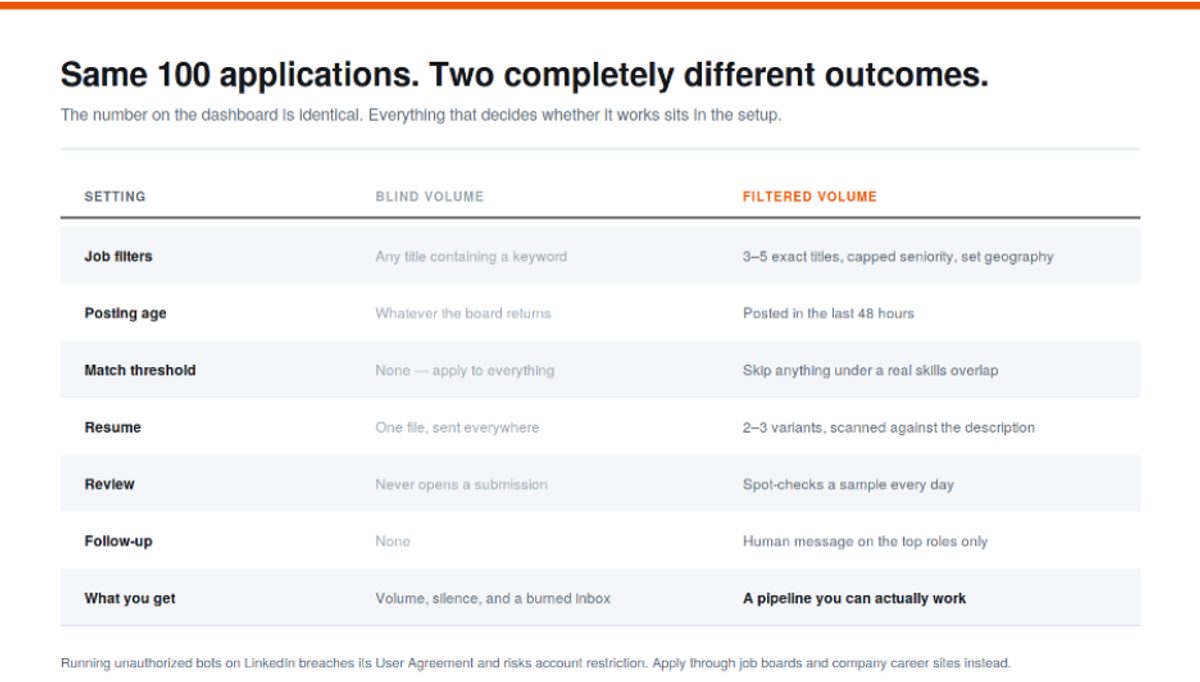This screenshot has height=682, width=1200.
Task: Click the main headline about 100 applications
Action: pyautogui.click(x=524, y=75)
